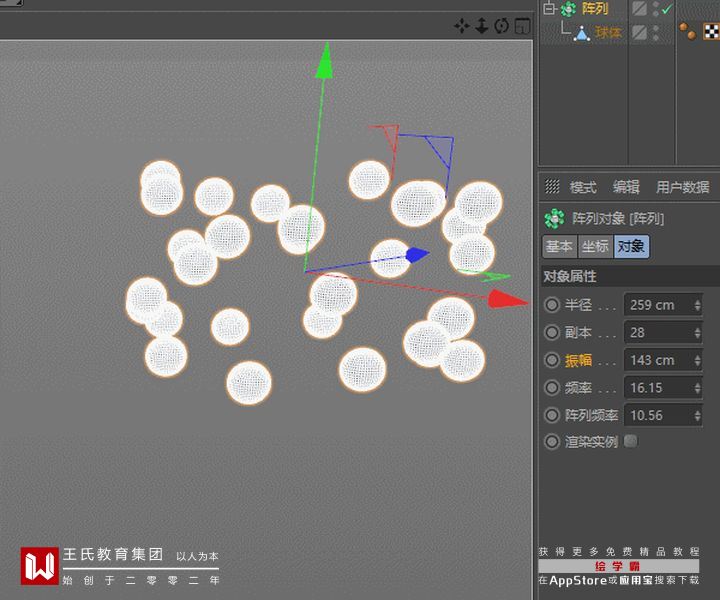720x600 pixels.
Task: Click the stepper arrows of 阵列频率 field
Action: coord(697,415)
